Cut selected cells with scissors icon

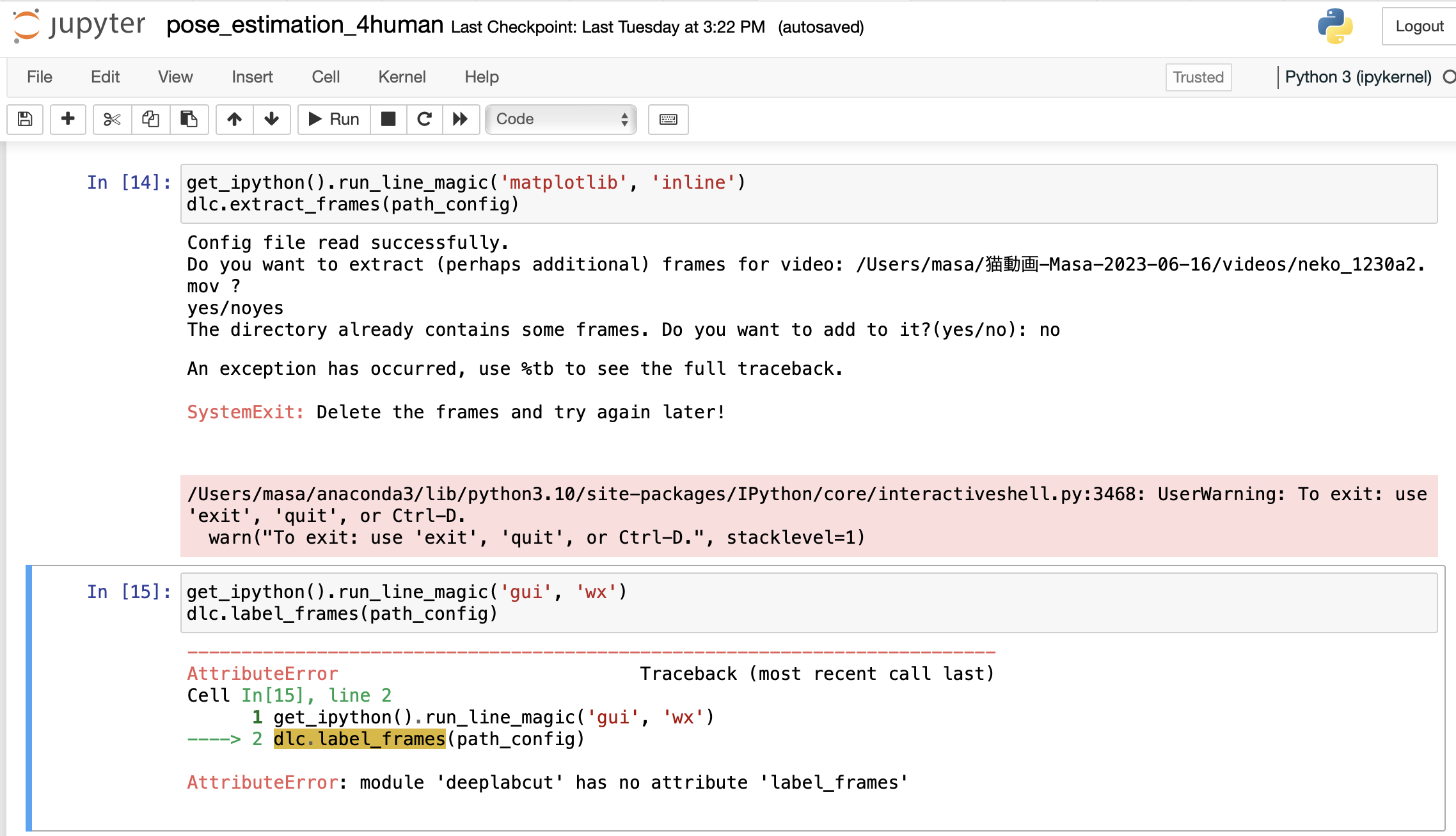tap(112, 119)
